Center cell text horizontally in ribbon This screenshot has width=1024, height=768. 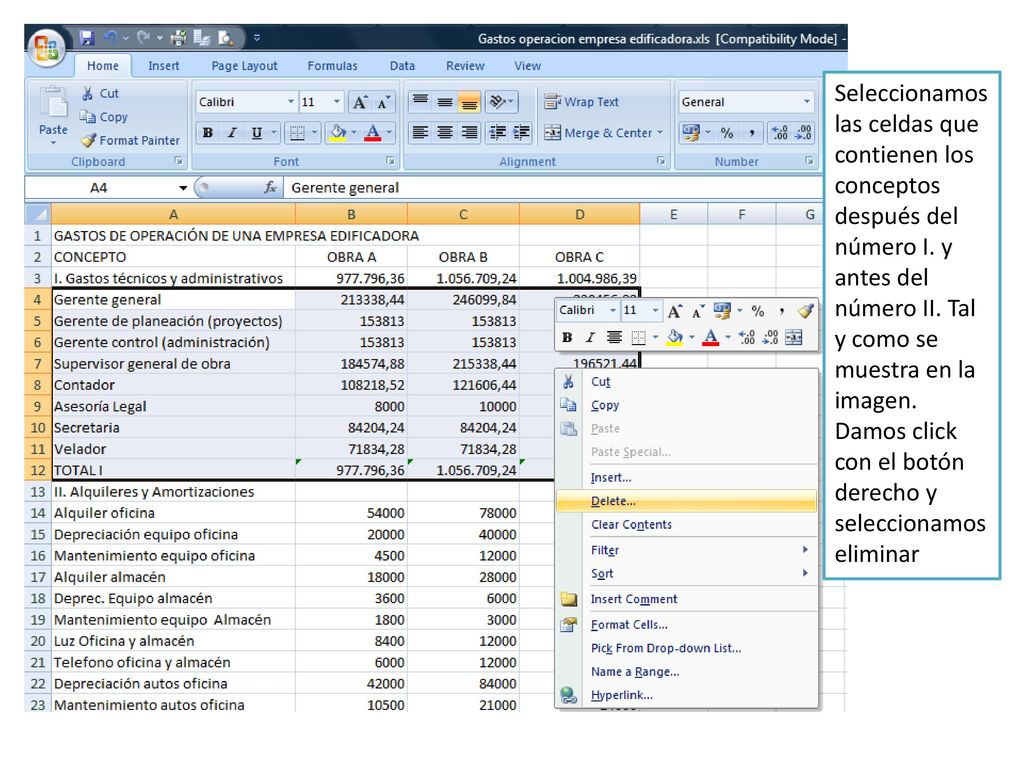click(445, 133)
